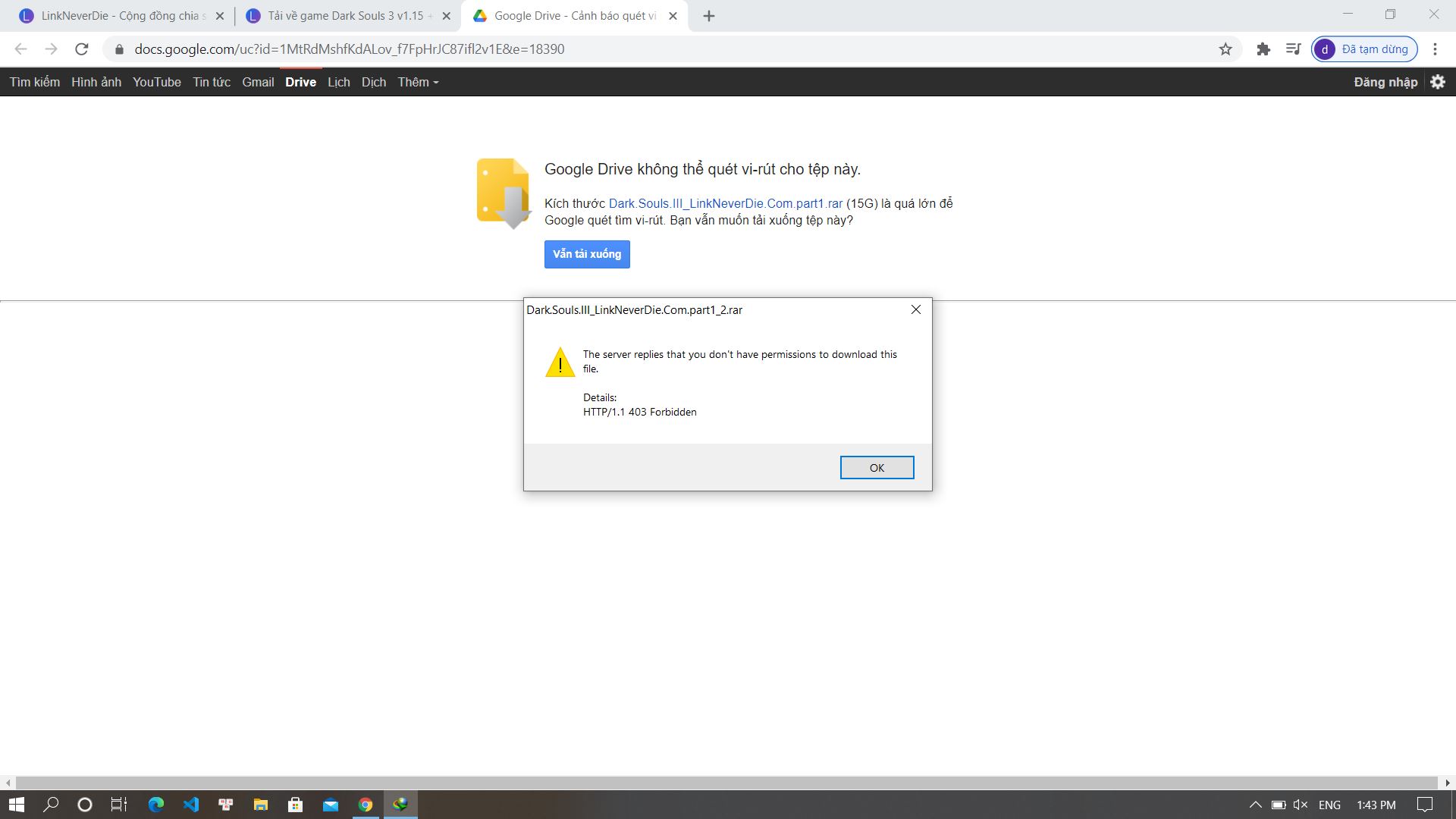Viewport: 1456px width, 819px height.
Task: Open the Dark.Souls.III part1.rar file link
Action: click(725, 203)
